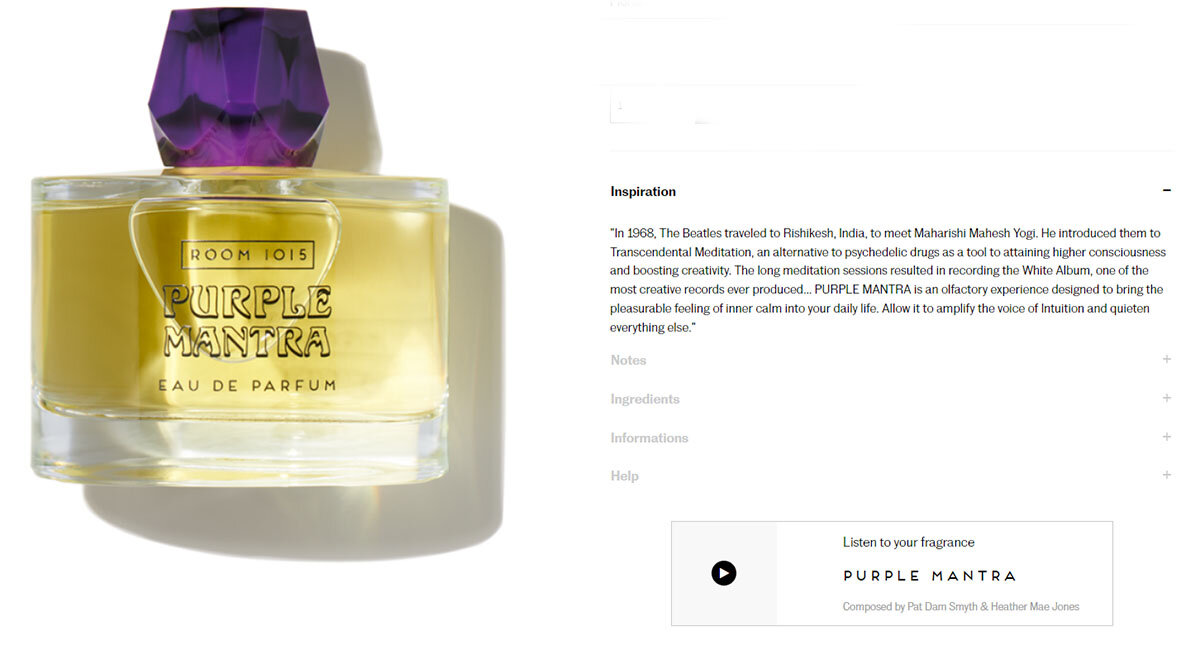Screen dimensions: 1200x655
Task: Click the Inspiration section heading
Action: [x=643, y=191]
